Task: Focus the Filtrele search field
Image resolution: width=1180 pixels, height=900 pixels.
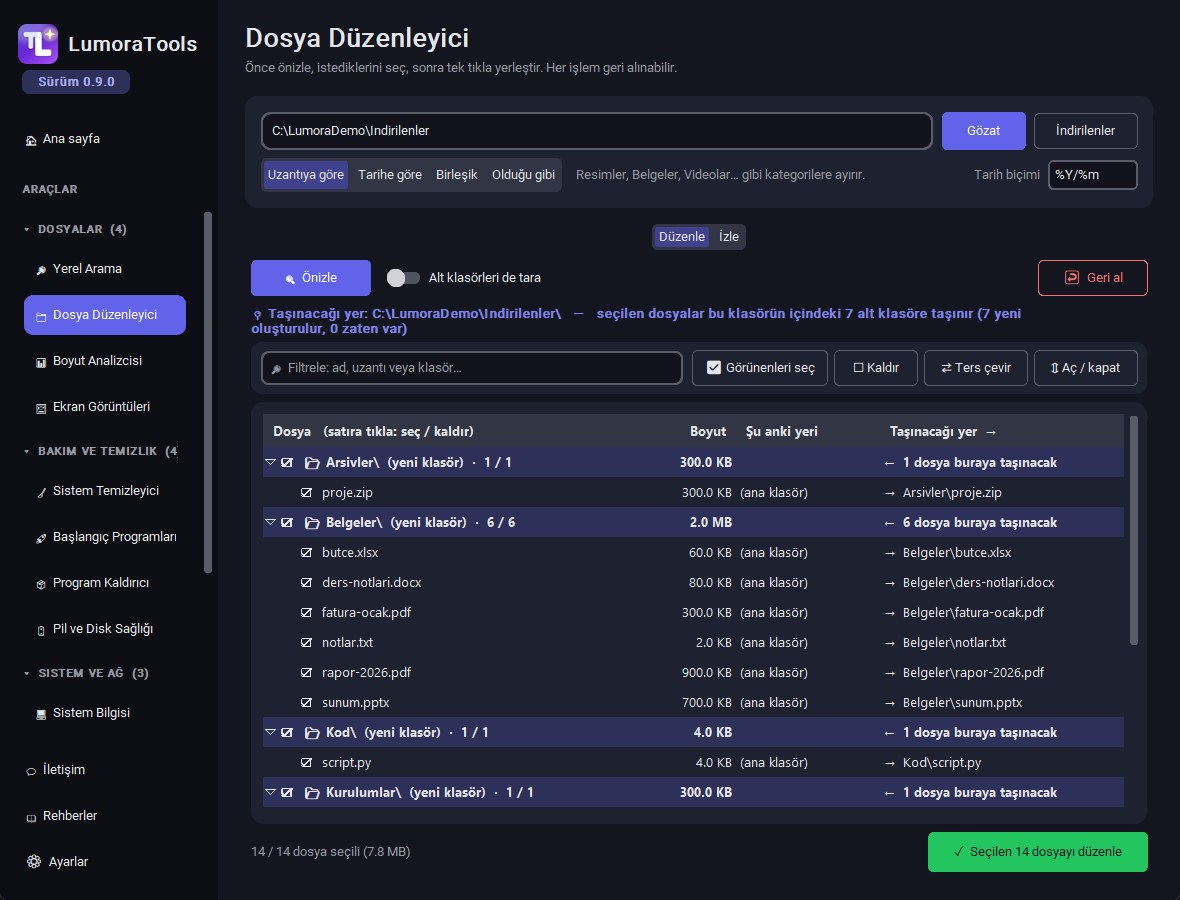Action: click(x=472, y=368)
